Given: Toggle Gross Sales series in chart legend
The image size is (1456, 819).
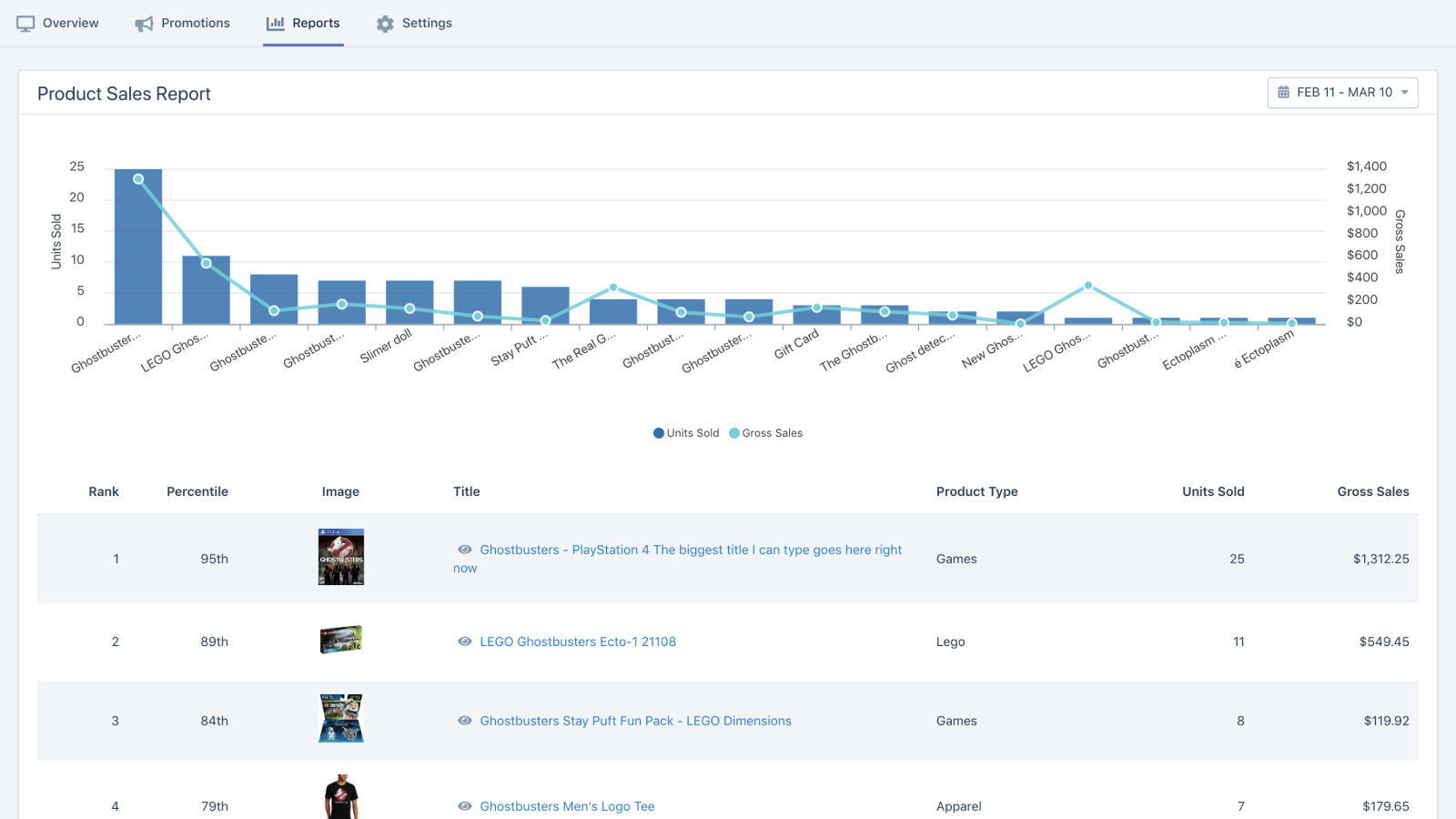Looking at the screenshot, I should click(x=765, y=433).
